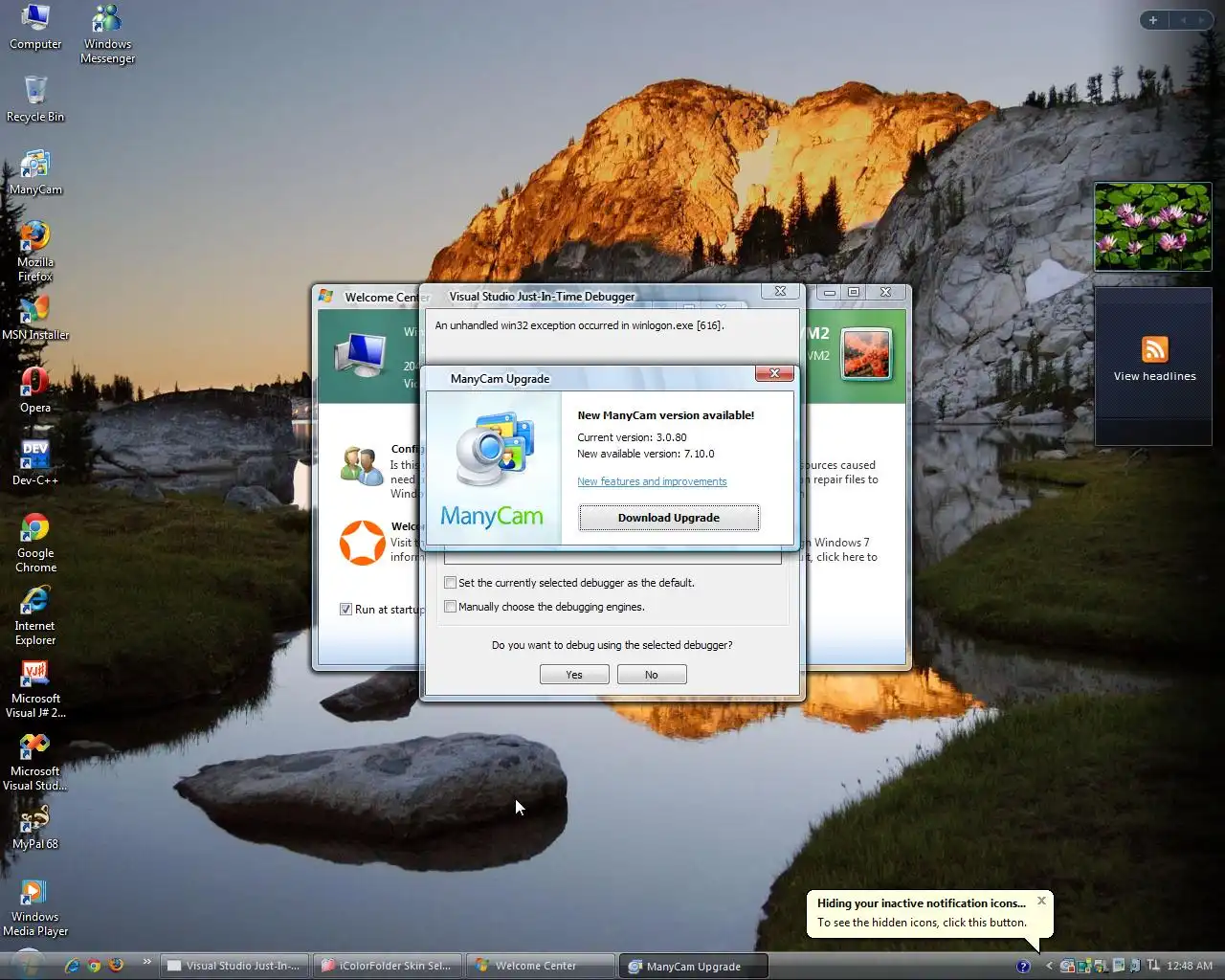Click the 'Current version: 3.0.80' text

tap(632, 437)
